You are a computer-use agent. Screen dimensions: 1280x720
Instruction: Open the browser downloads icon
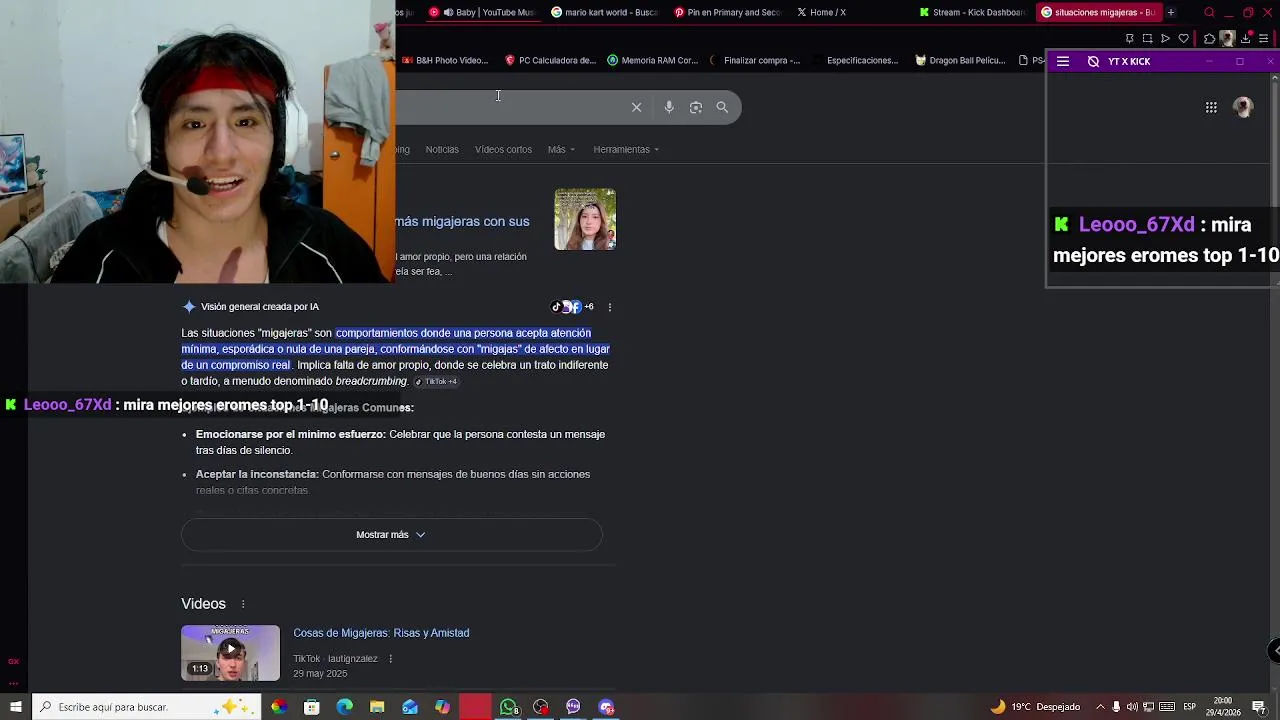1245,39
